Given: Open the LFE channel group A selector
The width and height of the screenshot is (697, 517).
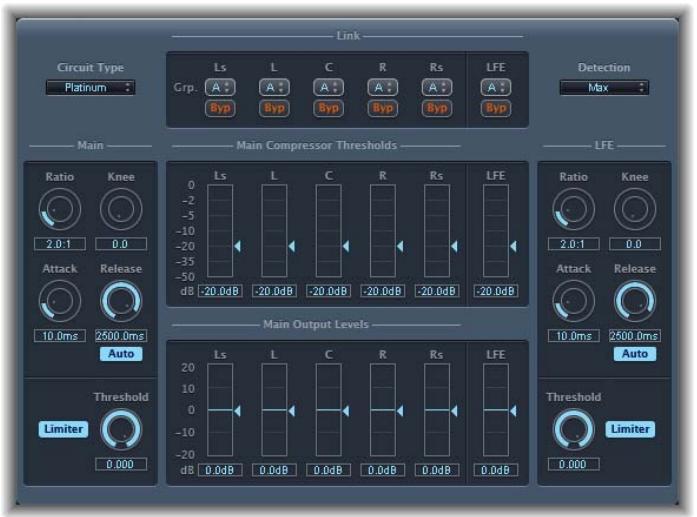Looking at the screenshot, I should pos(496,88).
